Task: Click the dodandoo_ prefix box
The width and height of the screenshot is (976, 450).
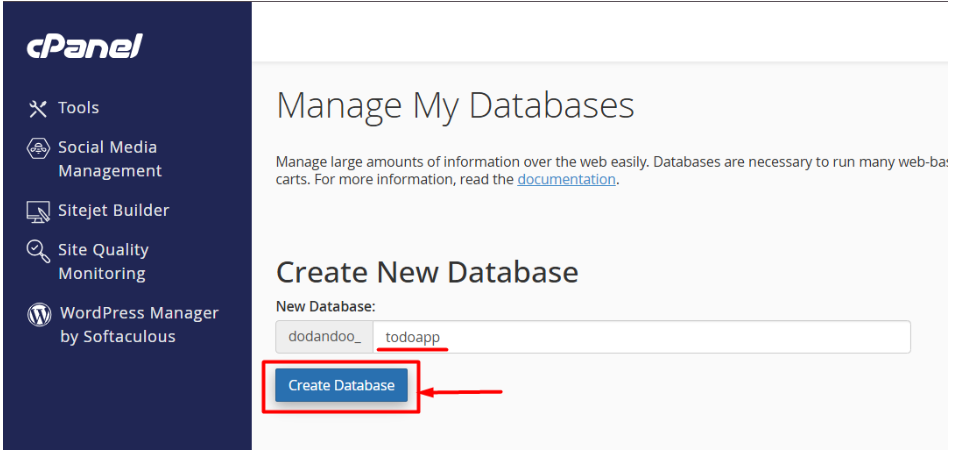Action: click(x=324, y=337)
